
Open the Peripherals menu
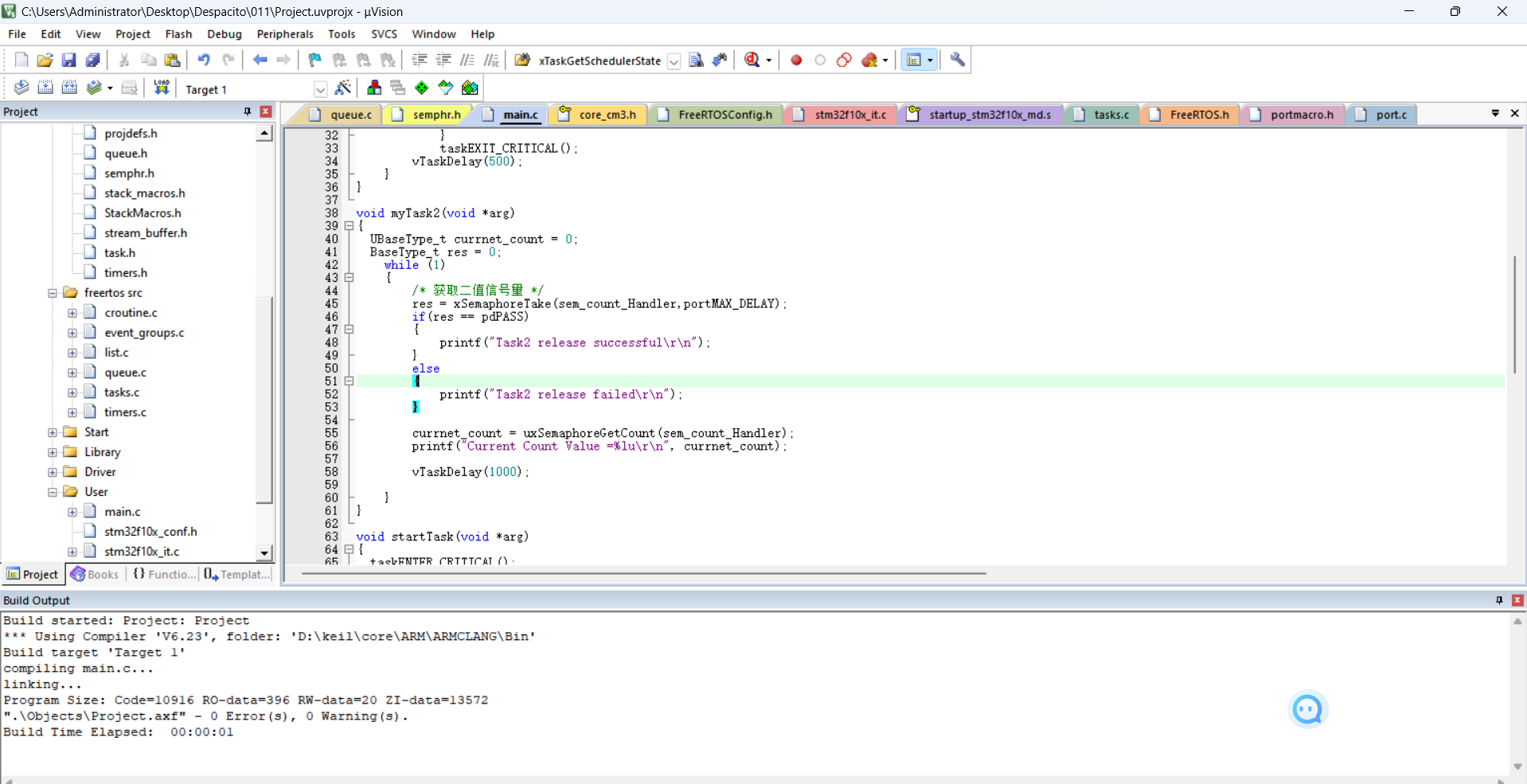[x=285, y=34]
